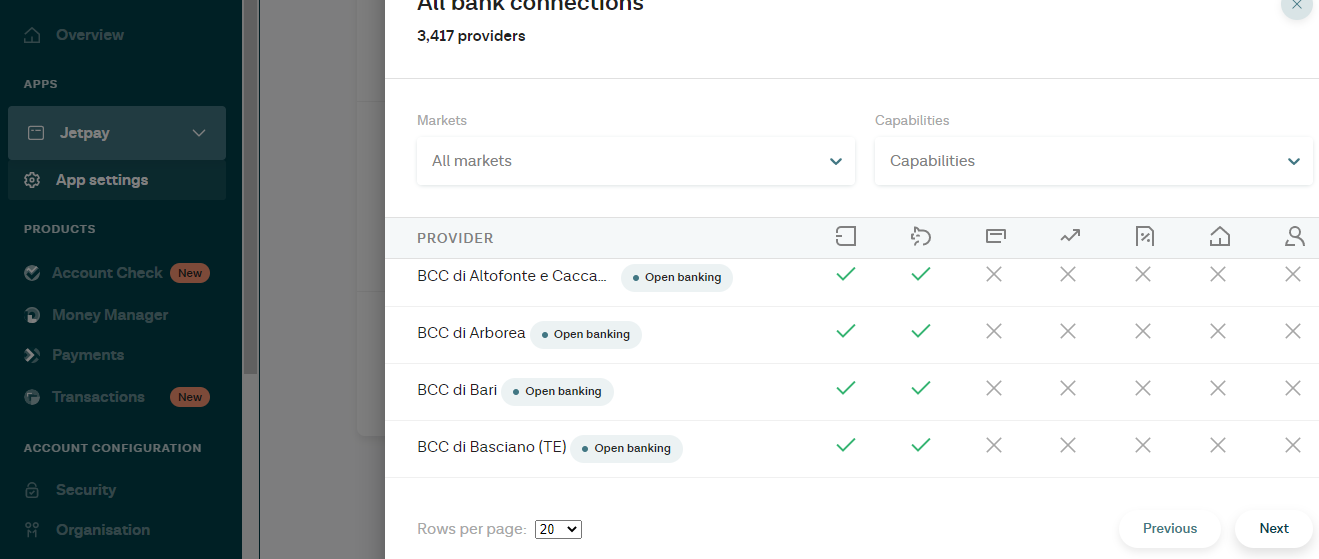
Task: Open Money Manager in the sidebar
Action: click(x=110, y=315)
